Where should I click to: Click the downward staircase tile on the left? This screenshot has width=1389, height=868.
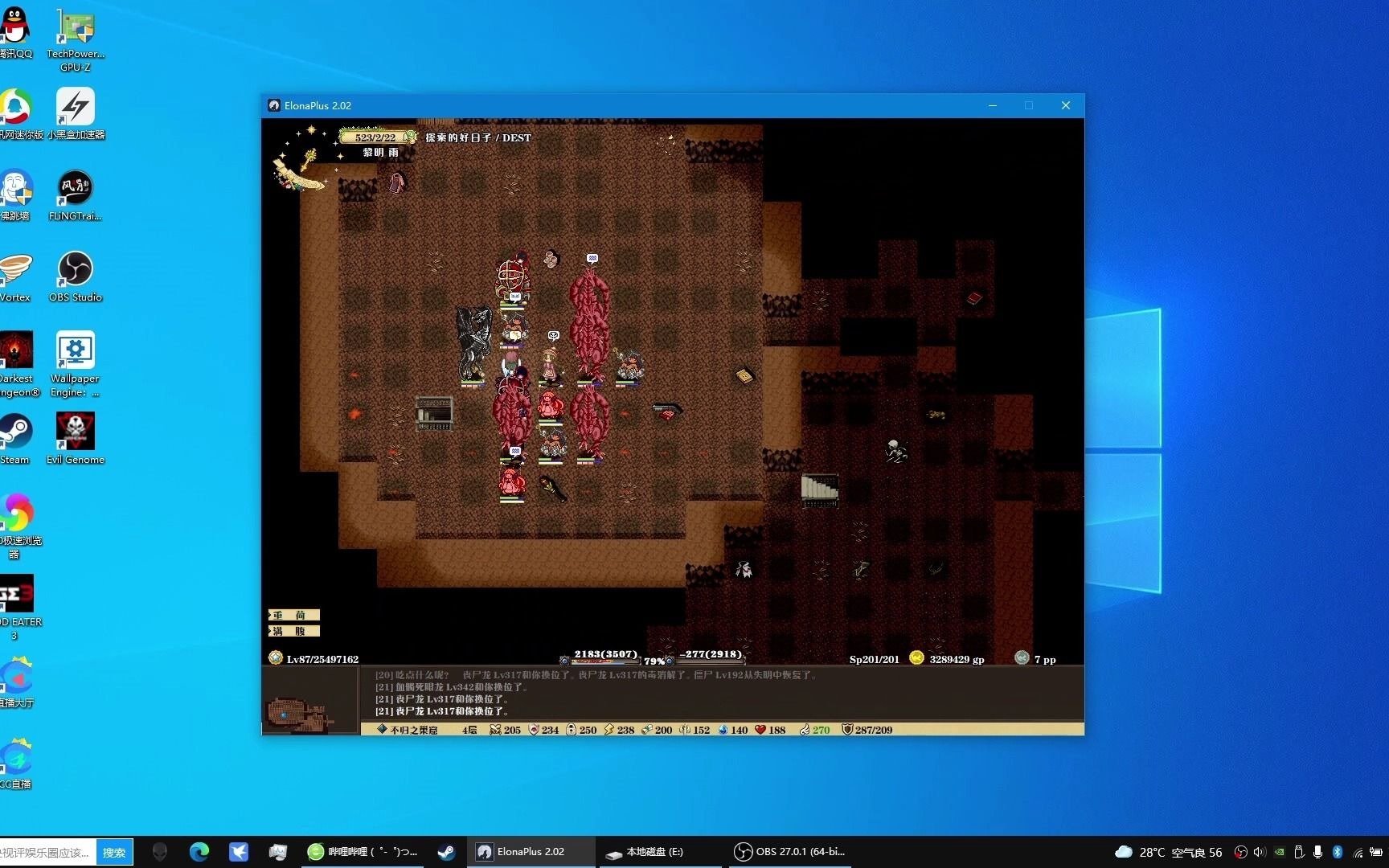[x=434, y=413]
